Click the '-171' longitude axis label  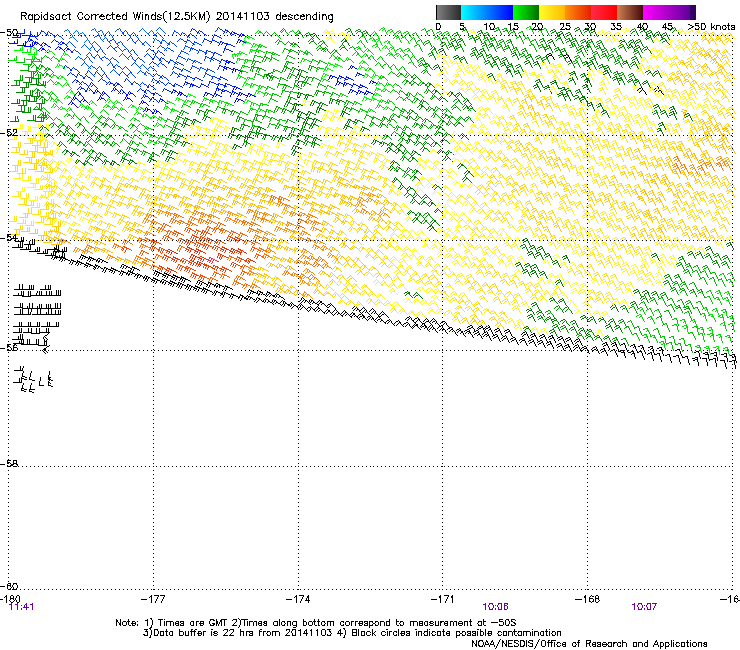tap(443, 599)
